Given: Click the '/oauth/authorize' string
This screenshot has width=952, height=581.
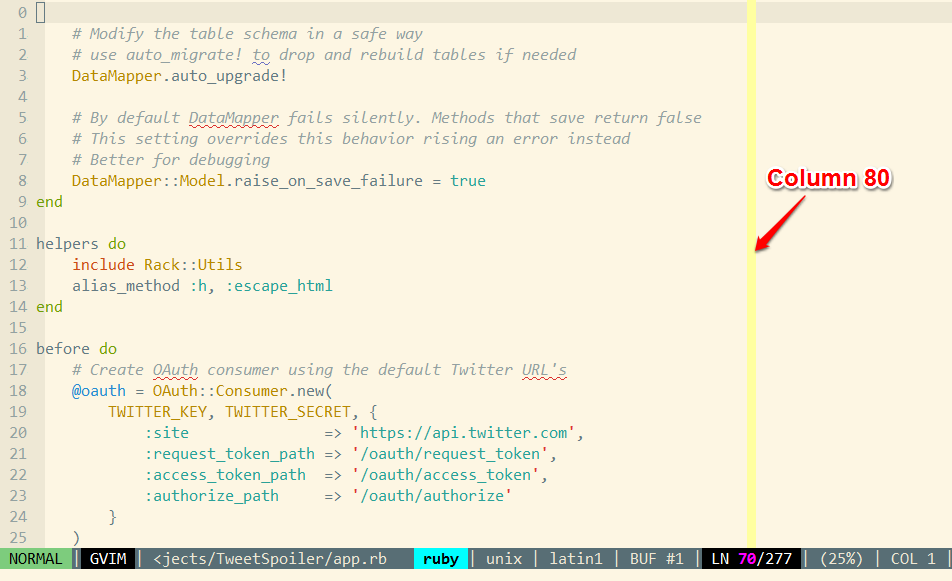Looking at the screenshot, I should 430,496.
